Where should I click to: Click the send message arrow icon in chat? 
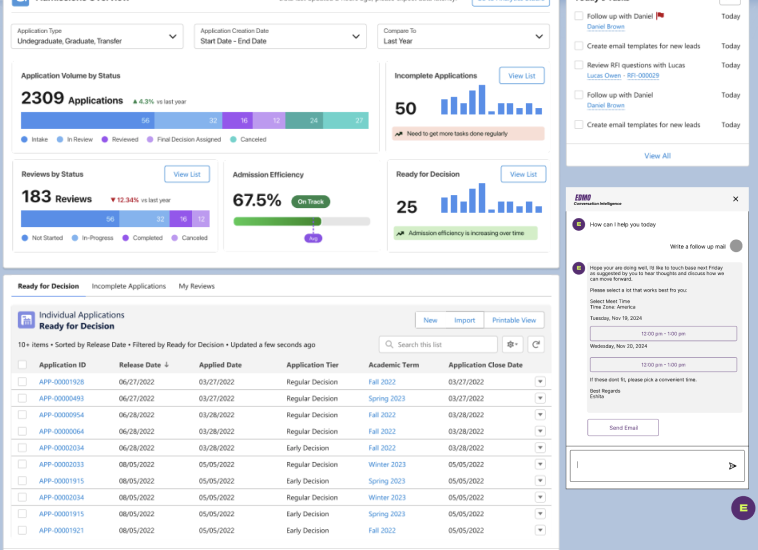(x=732, y=465)
